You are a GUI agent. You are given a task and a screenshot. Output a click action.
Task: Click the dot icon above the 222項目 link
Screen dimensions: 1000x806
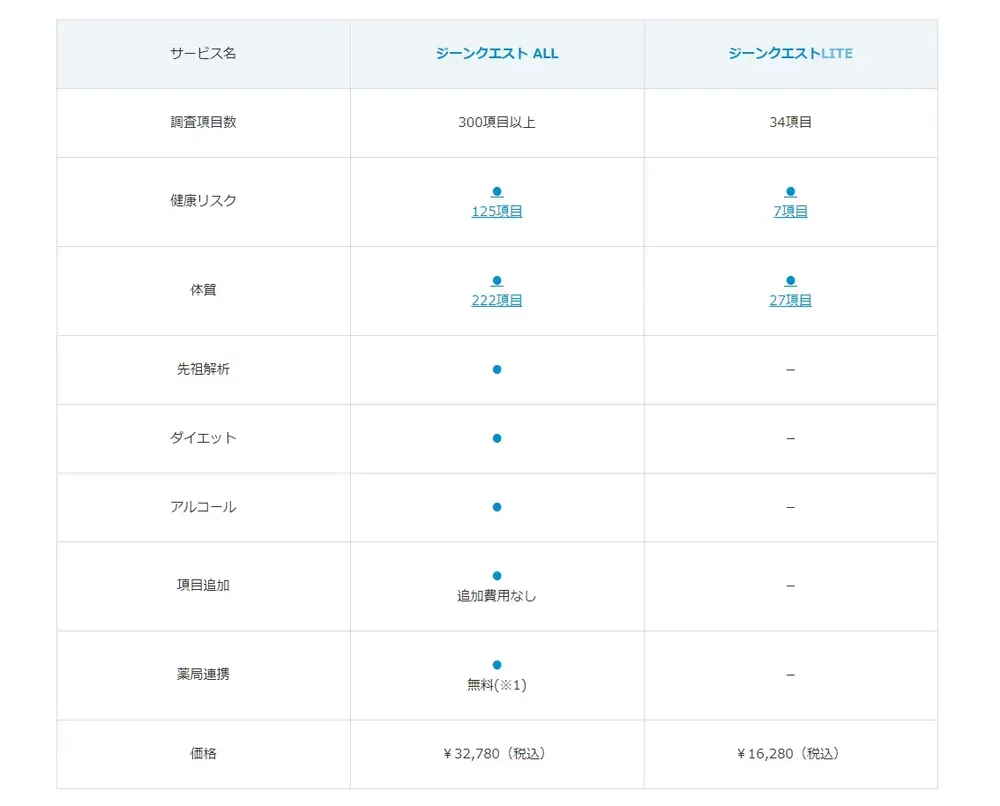click(x=496, y=280)
